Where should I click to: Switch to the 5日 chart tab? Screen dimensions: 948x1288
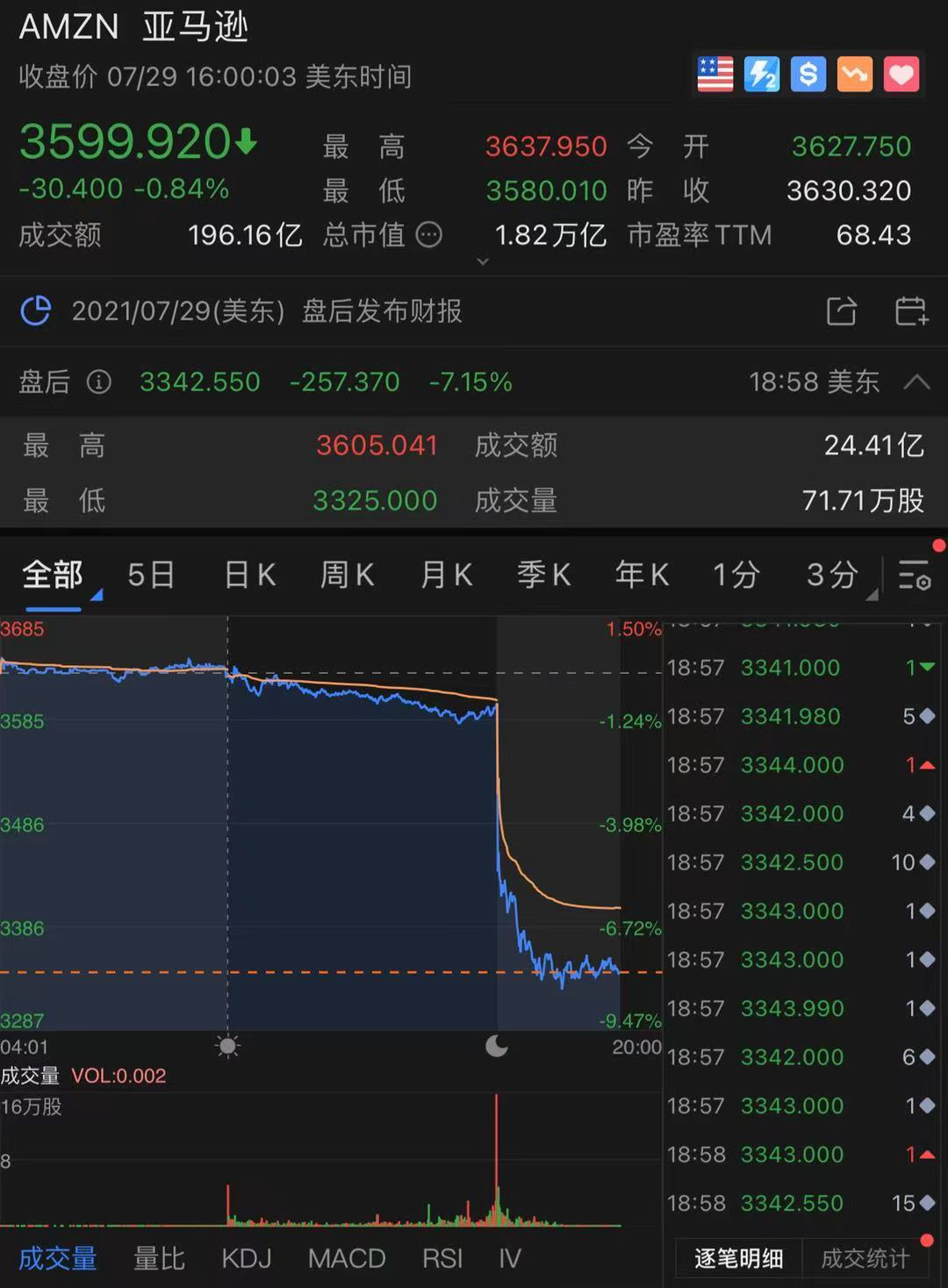(151, 576)
